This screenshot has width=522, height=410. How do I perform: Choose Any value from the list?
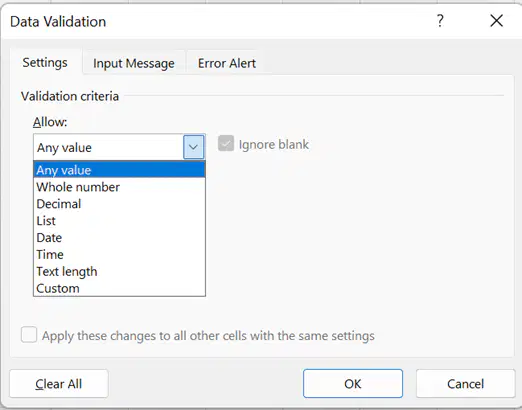click(x=119, y=170)
